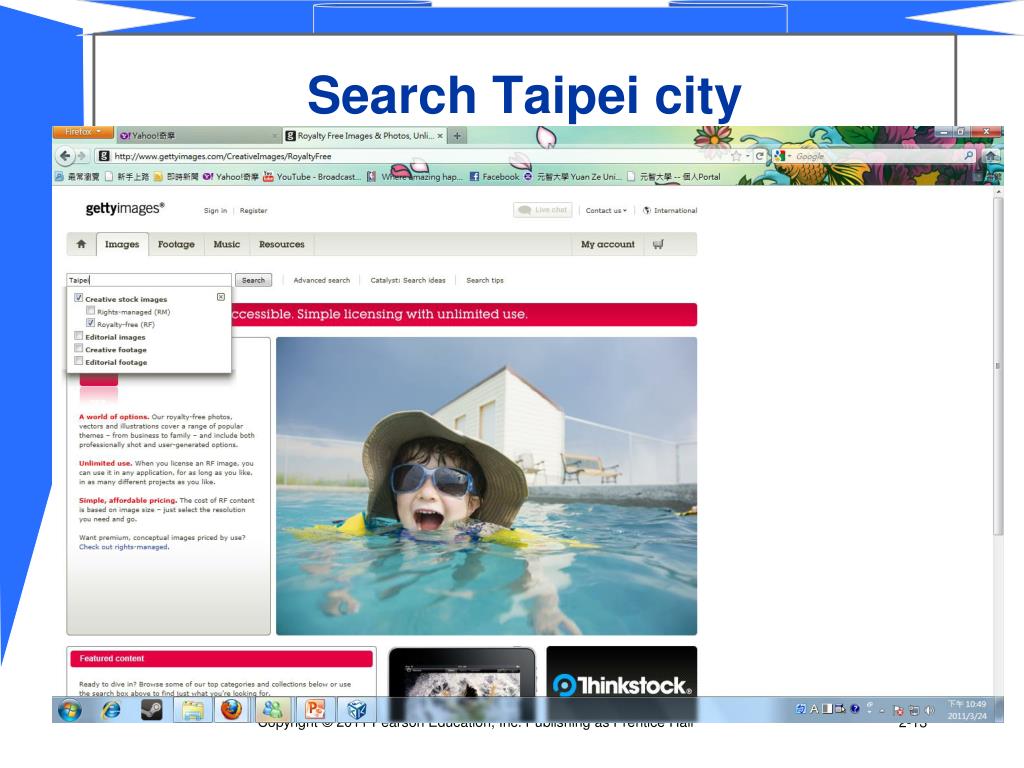Select the Footage navigation tab

click(x=176, y=244)
